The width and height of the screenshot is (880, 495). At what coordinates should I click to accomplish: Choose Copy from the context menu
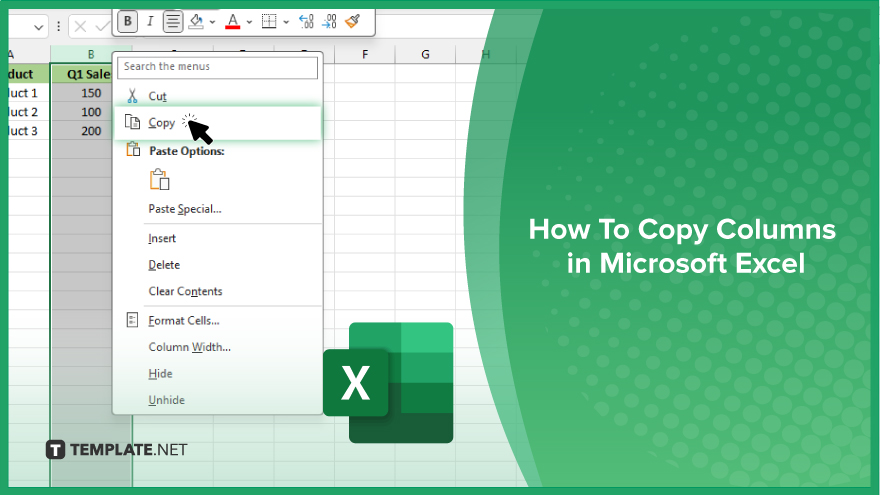tap(218, 122)
